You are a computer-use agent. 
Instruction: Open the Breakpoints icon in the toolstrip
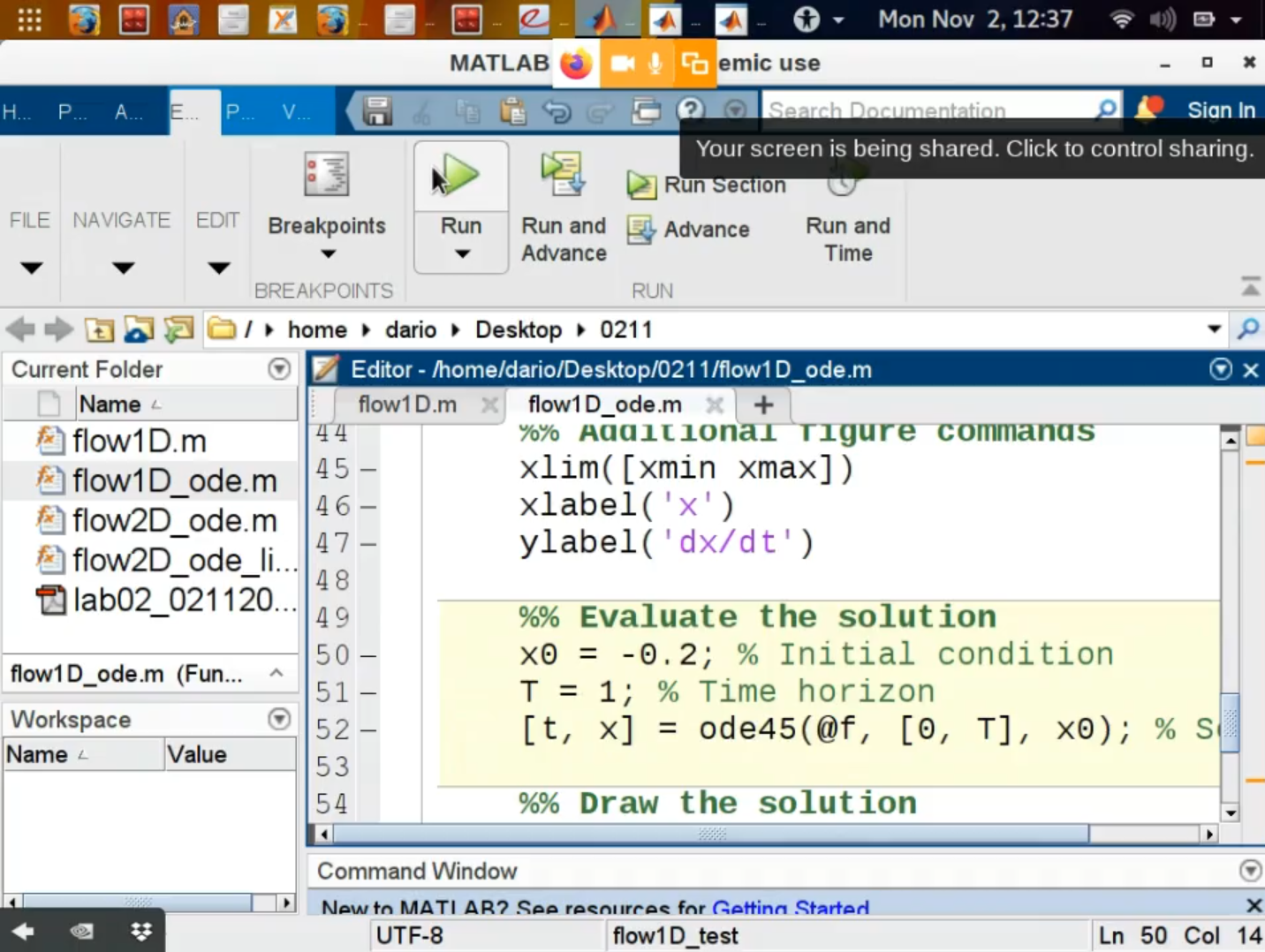click(326, 174)
